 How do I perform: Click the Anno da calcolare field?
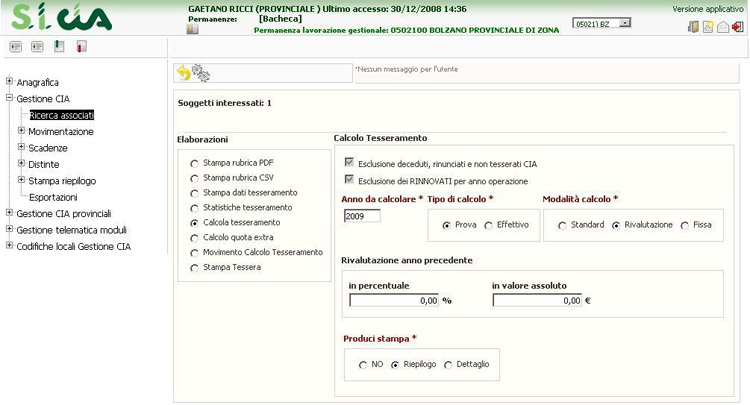pyautogui.click(x=362, y=216)
